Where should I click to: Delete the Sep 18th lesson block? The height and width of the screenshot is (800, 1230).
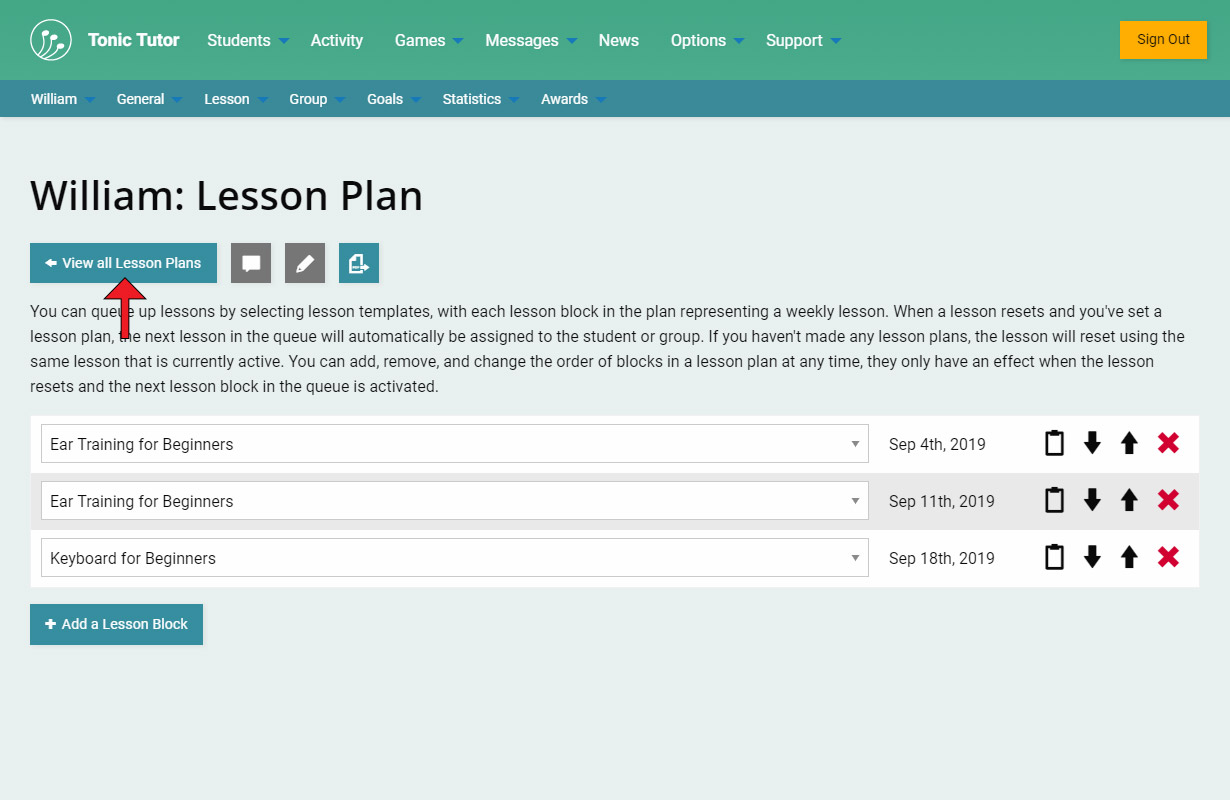point(1168,557)
